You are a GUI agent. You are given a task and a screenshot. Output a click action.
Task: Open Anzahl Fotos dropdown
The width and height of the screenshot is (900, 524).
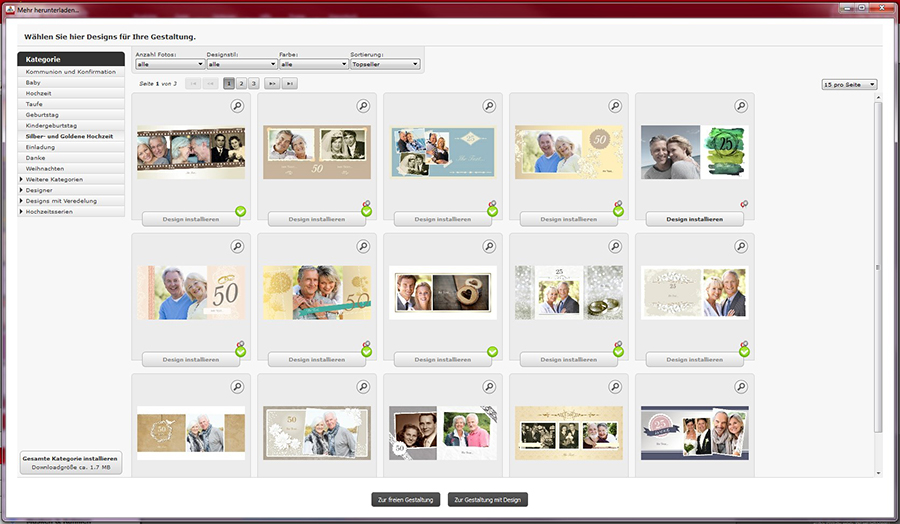point(170,64)
